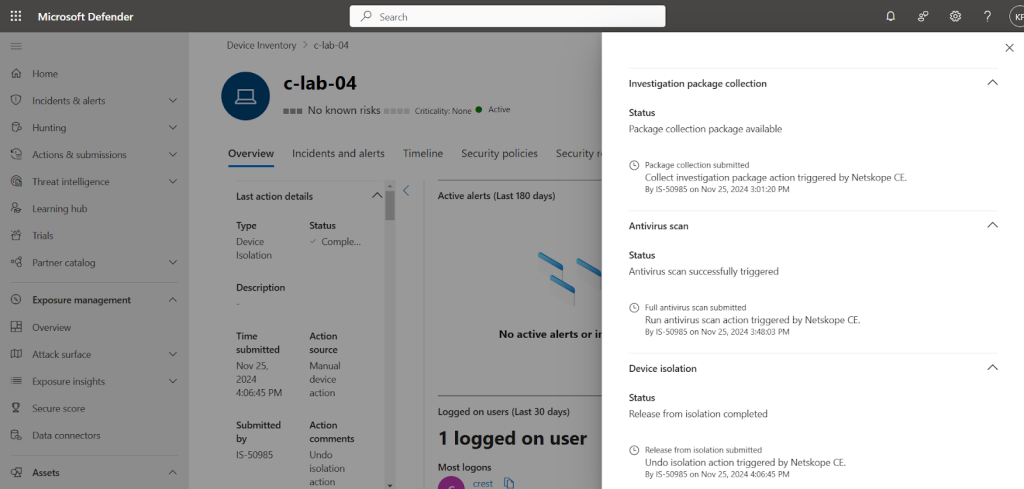Screen dimensions: 1024x489
Task: Expand Incidents & alerts menu chevron
Action: click(172, 101)
